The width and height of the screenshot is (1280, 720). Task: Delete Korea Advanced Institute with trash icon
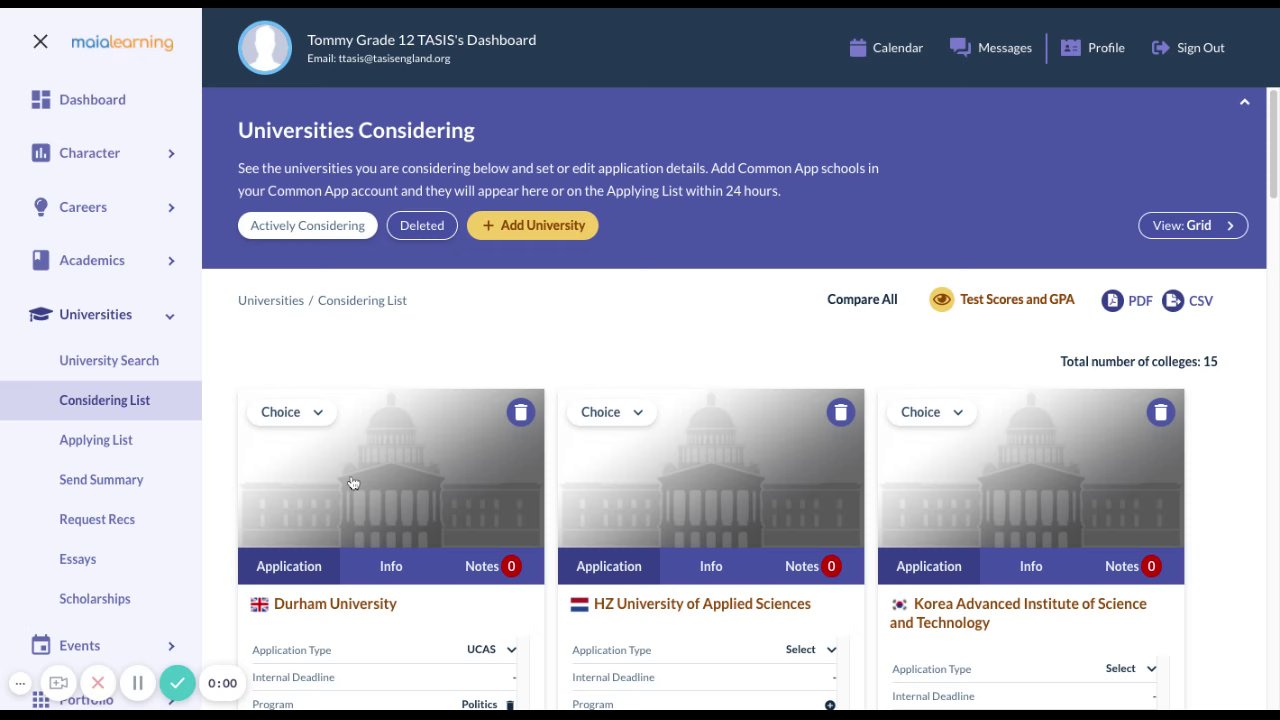pyautogui.click(x=1160, y=412)
